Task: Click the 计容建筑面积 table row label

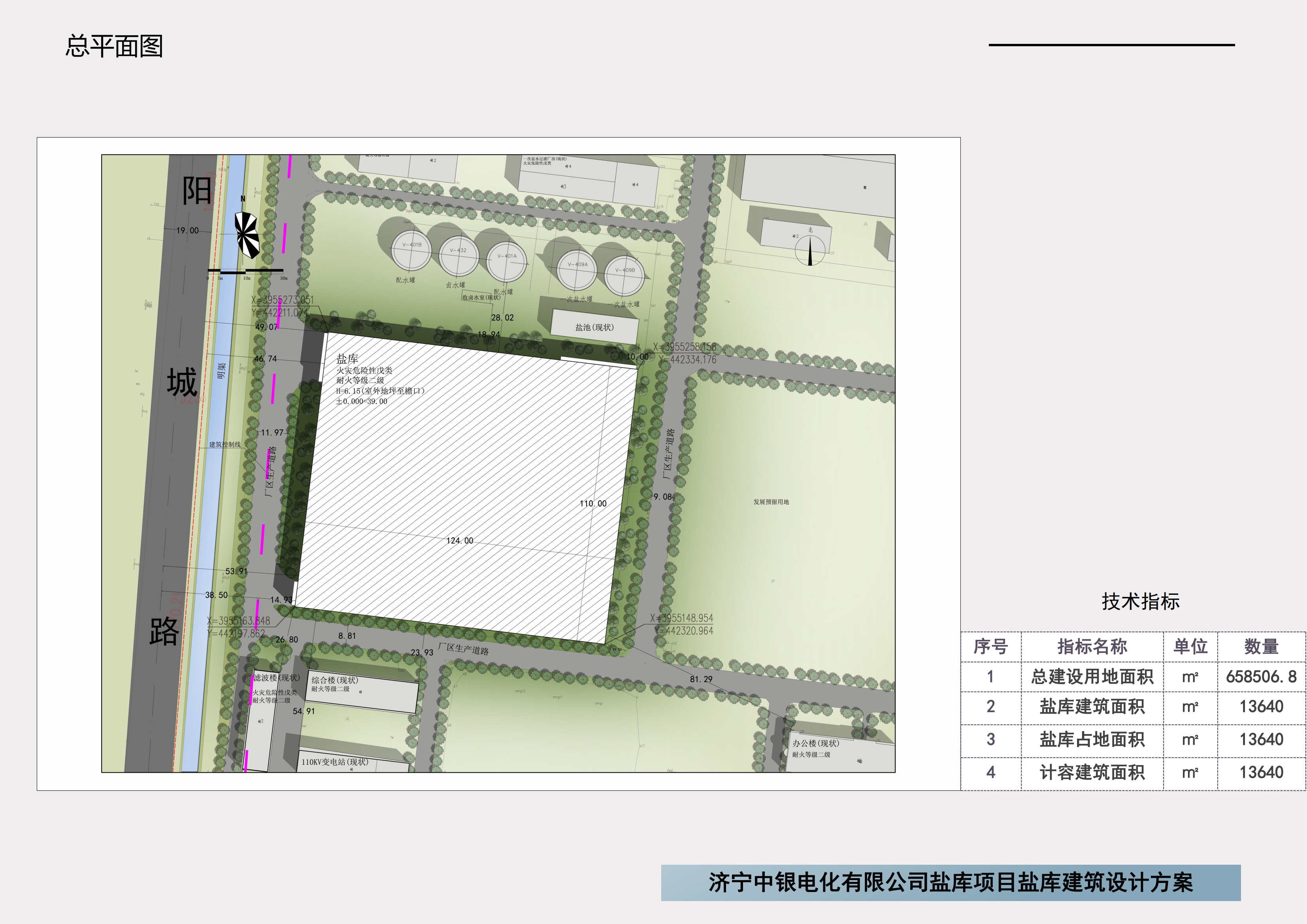Action: 1092,773
